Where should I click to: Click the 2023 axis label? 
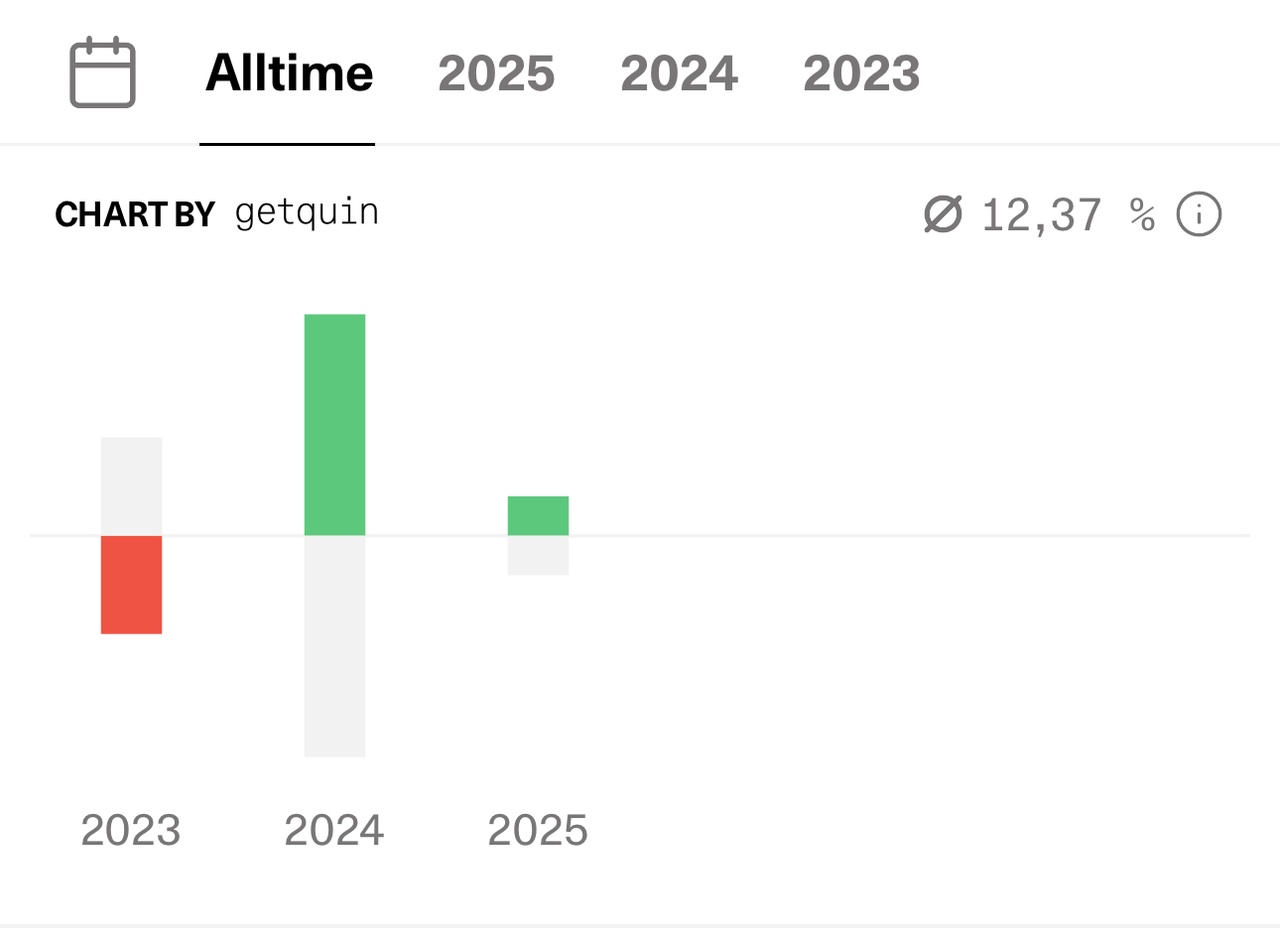(131, 830)
